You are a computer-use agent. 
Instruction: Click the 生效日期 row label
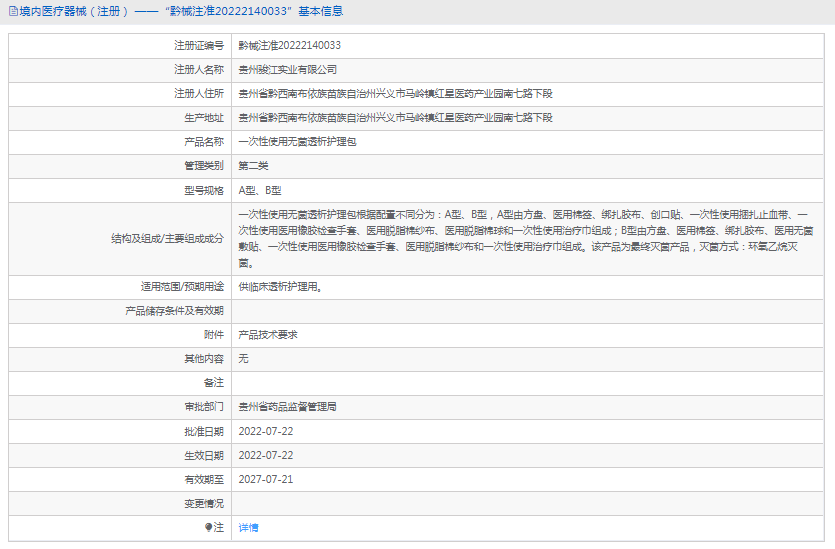pos(203,455)
